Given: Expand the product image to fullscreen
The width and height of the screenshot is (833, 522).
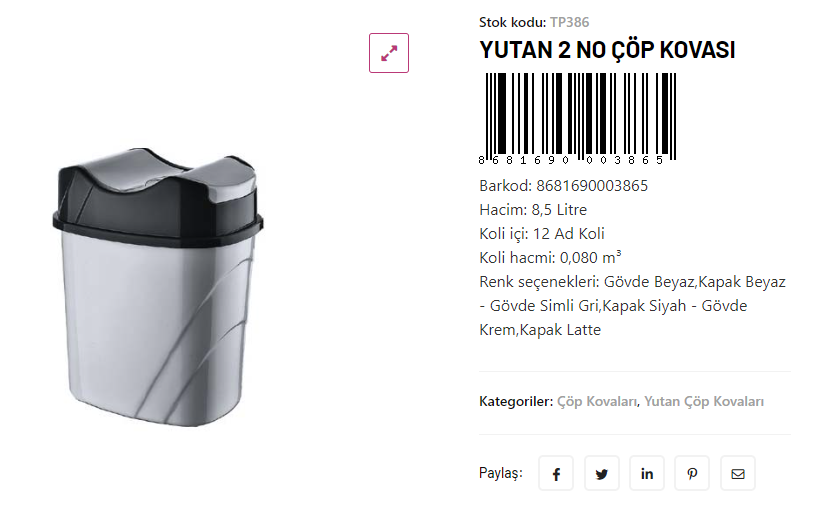Looking at the screenshot, I should point(389,53).
